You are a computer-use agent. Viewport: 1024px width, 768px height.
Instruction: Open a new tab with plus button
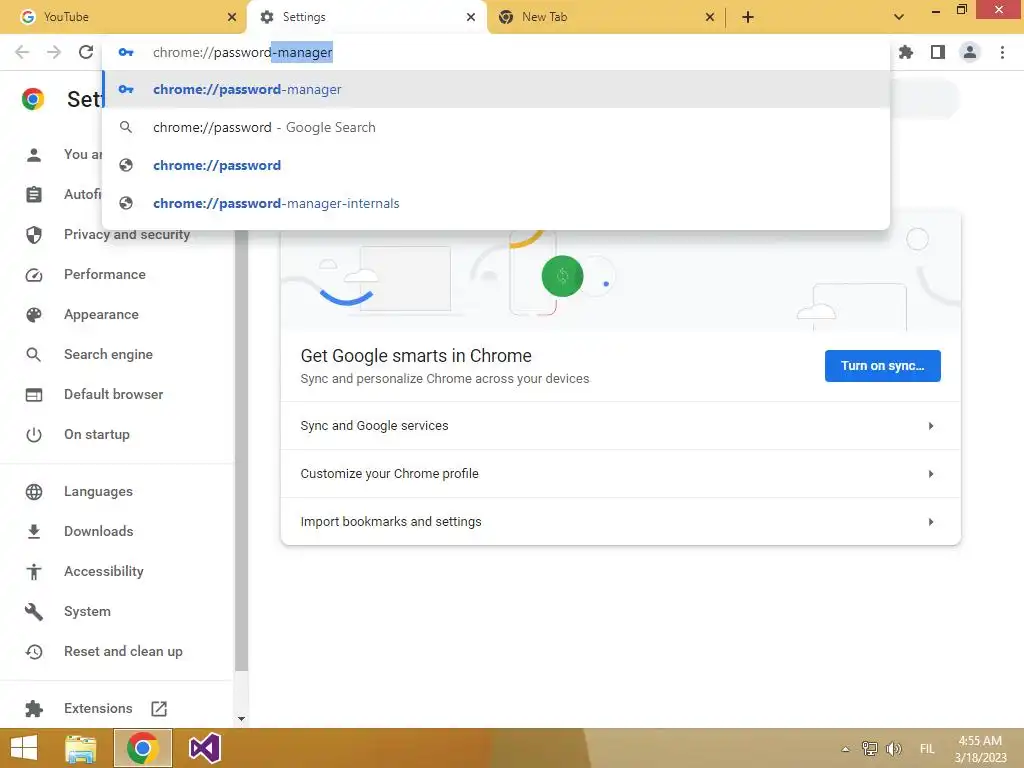click(748, 17)
